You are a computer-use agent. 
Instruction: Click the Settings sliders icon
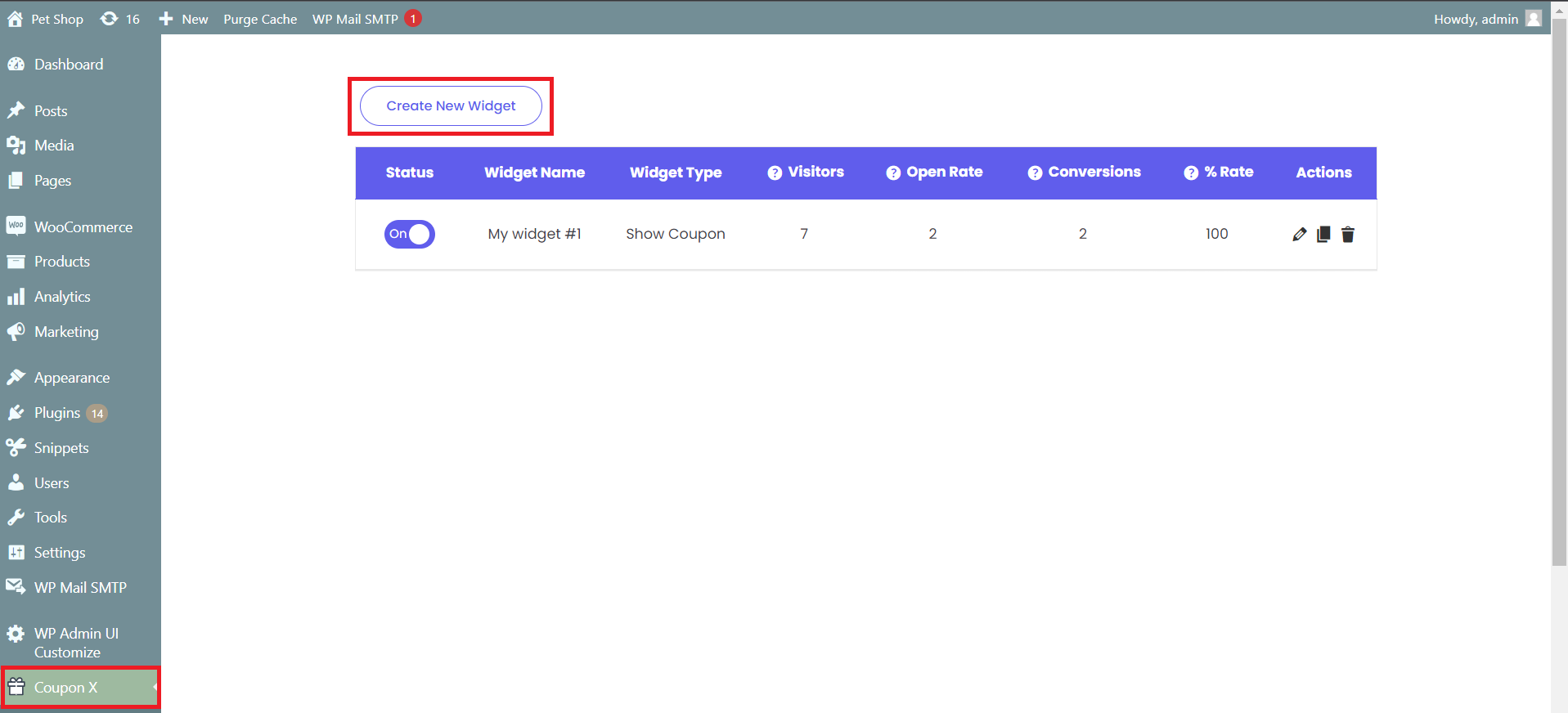click(16, 553)
